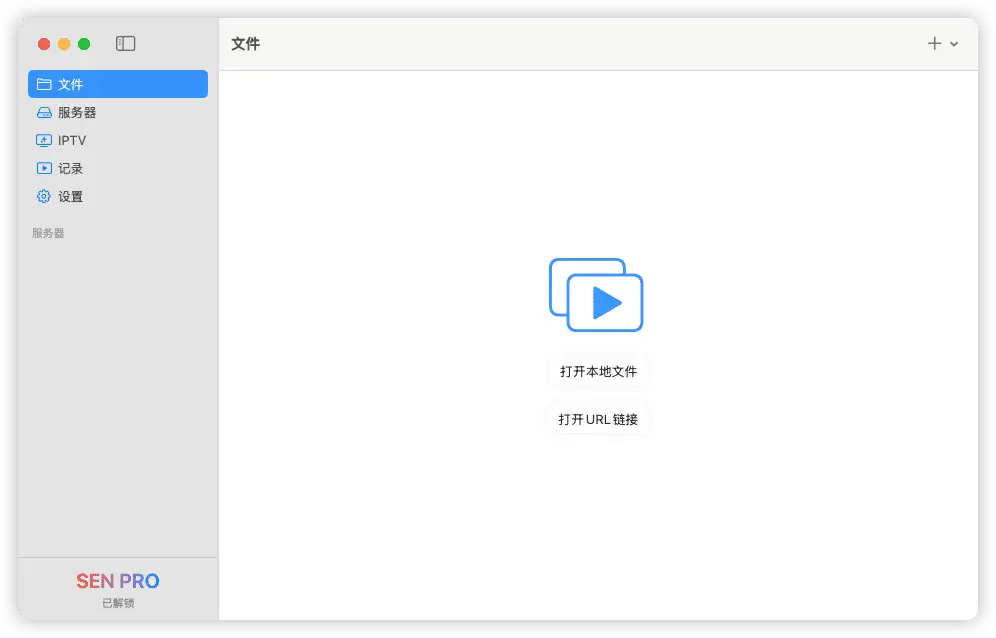This screenshot has height=638, width=996.
Task: Click the blue folder icon beside 文件
Action: point(45,84)
